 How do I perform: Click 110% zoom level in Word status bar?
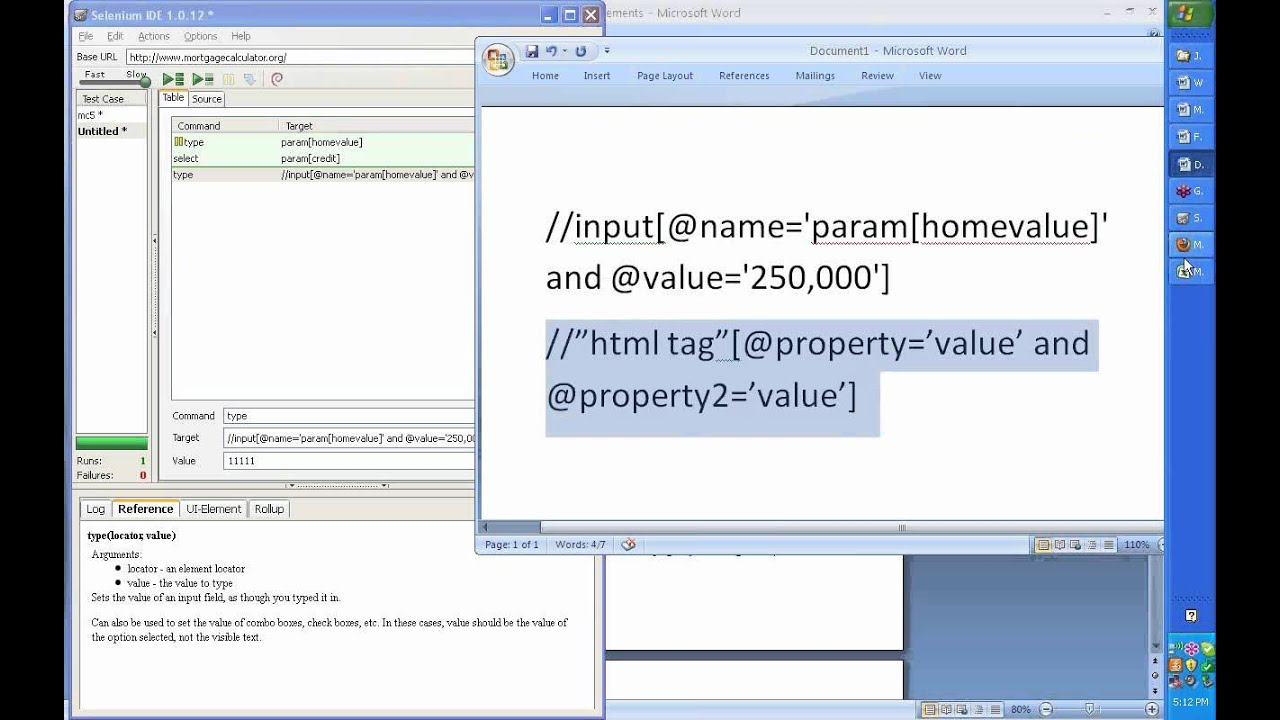click(x=1136, y=545)
